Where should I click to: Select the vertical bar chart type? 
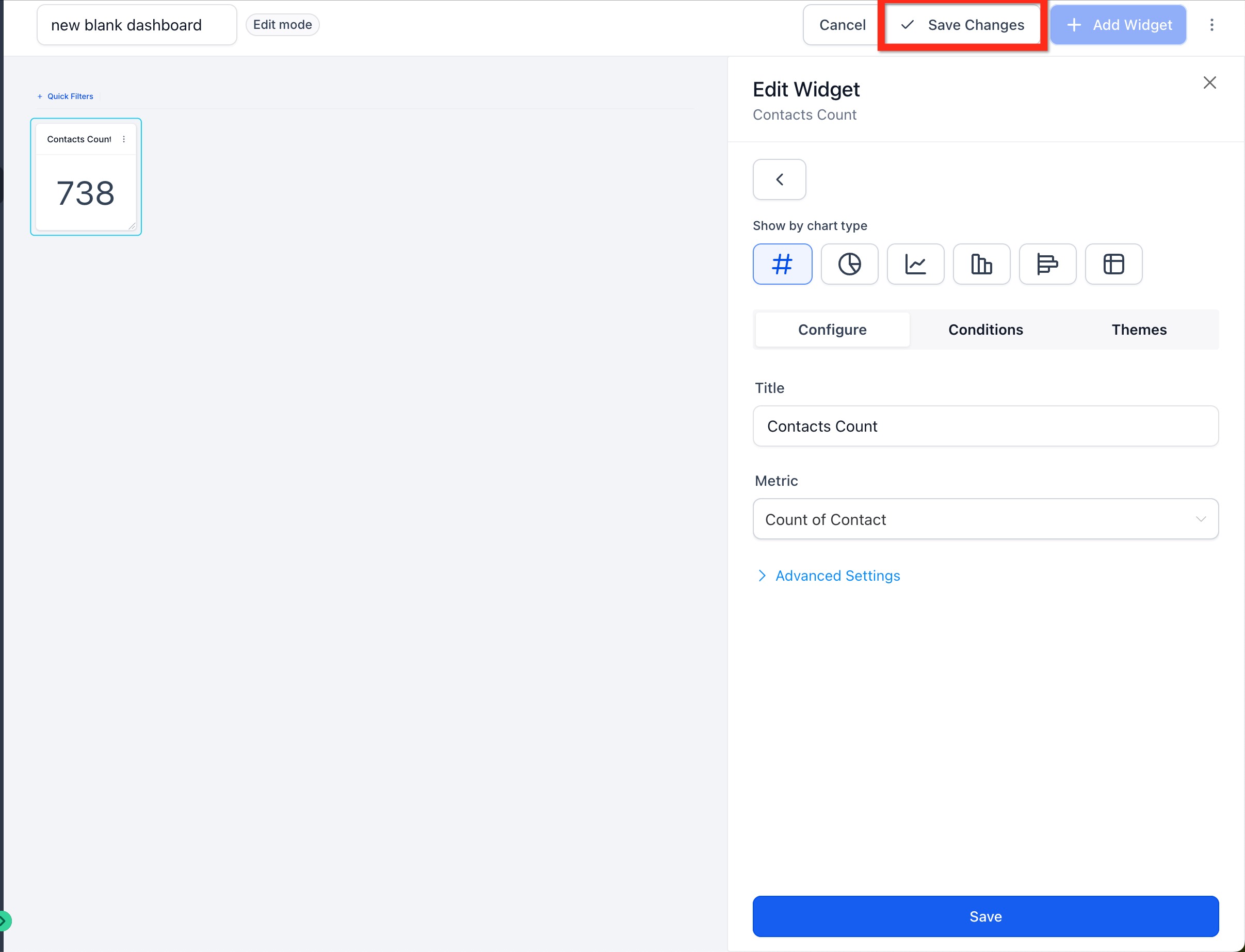981,264
